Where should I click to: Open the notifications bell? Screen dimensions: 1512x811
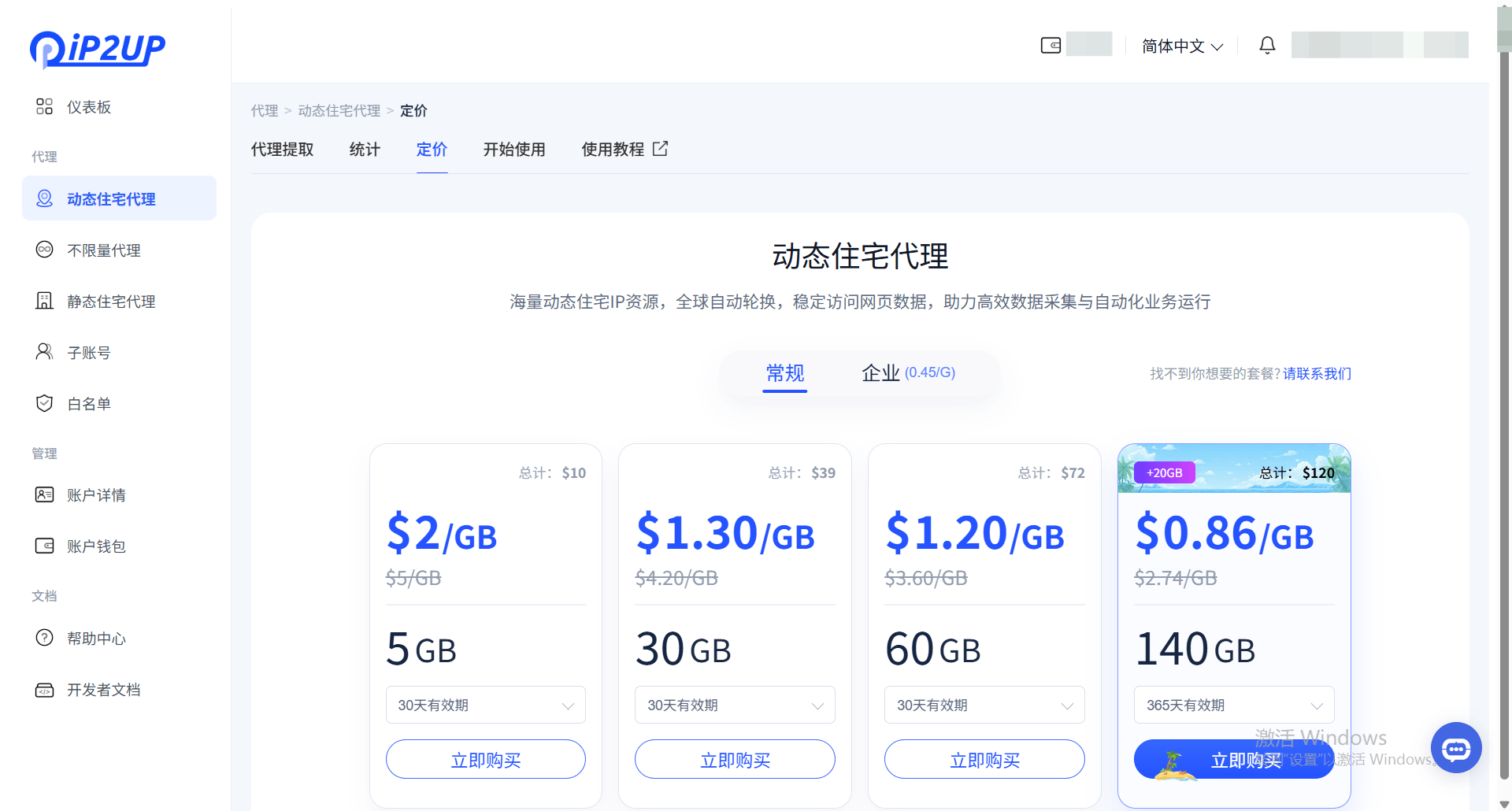pos(1267,46)
